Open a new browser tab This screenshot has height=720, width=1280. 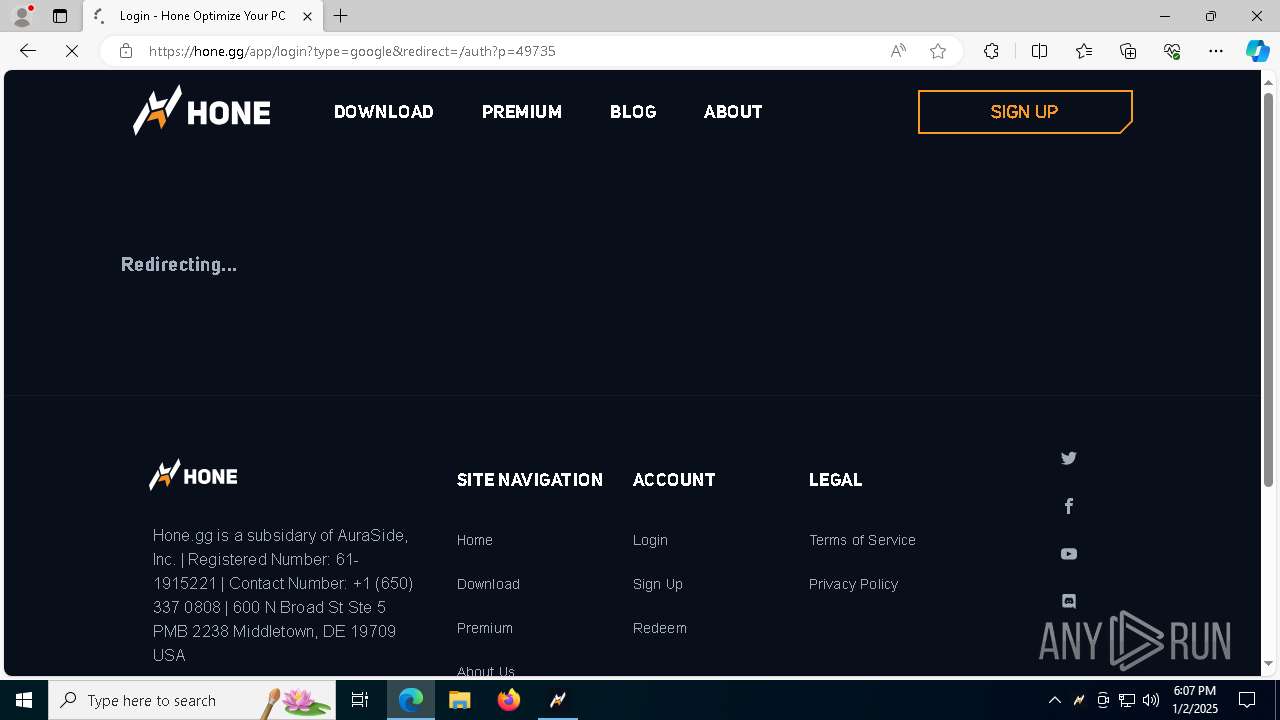point(341,16)
